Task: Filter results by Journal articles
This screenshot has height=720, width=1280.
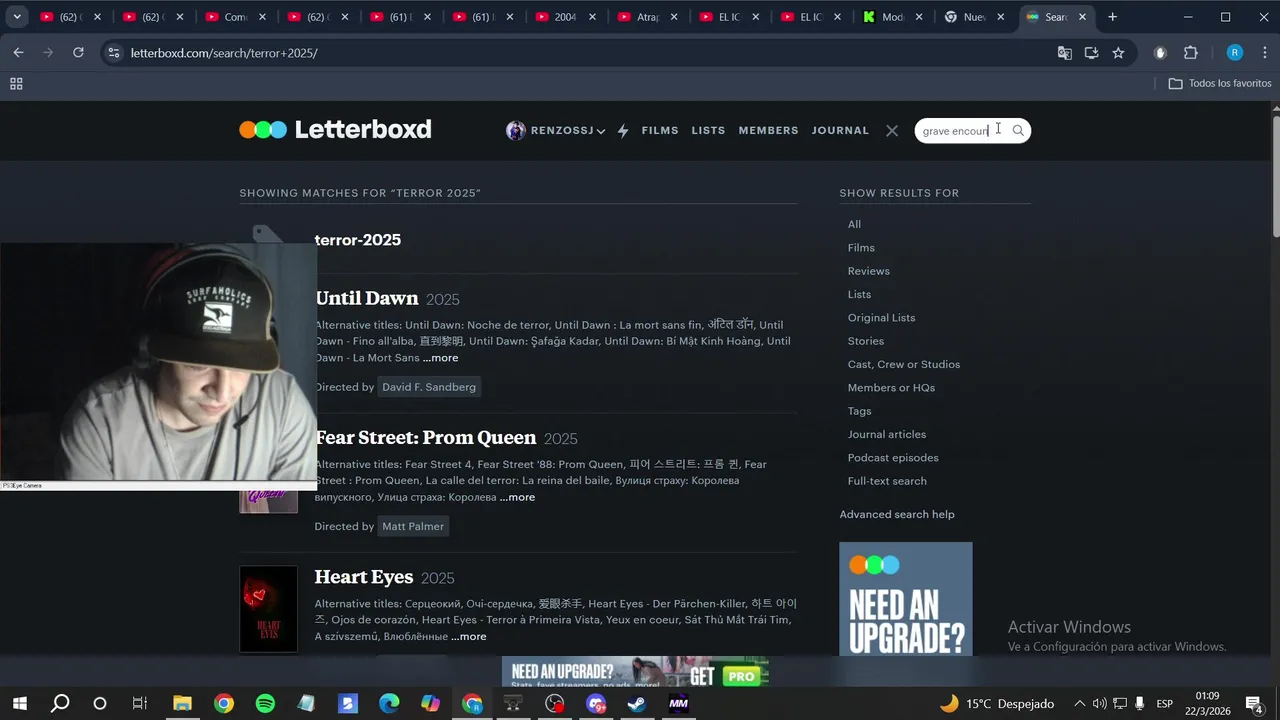Action: tap(887, 434)
